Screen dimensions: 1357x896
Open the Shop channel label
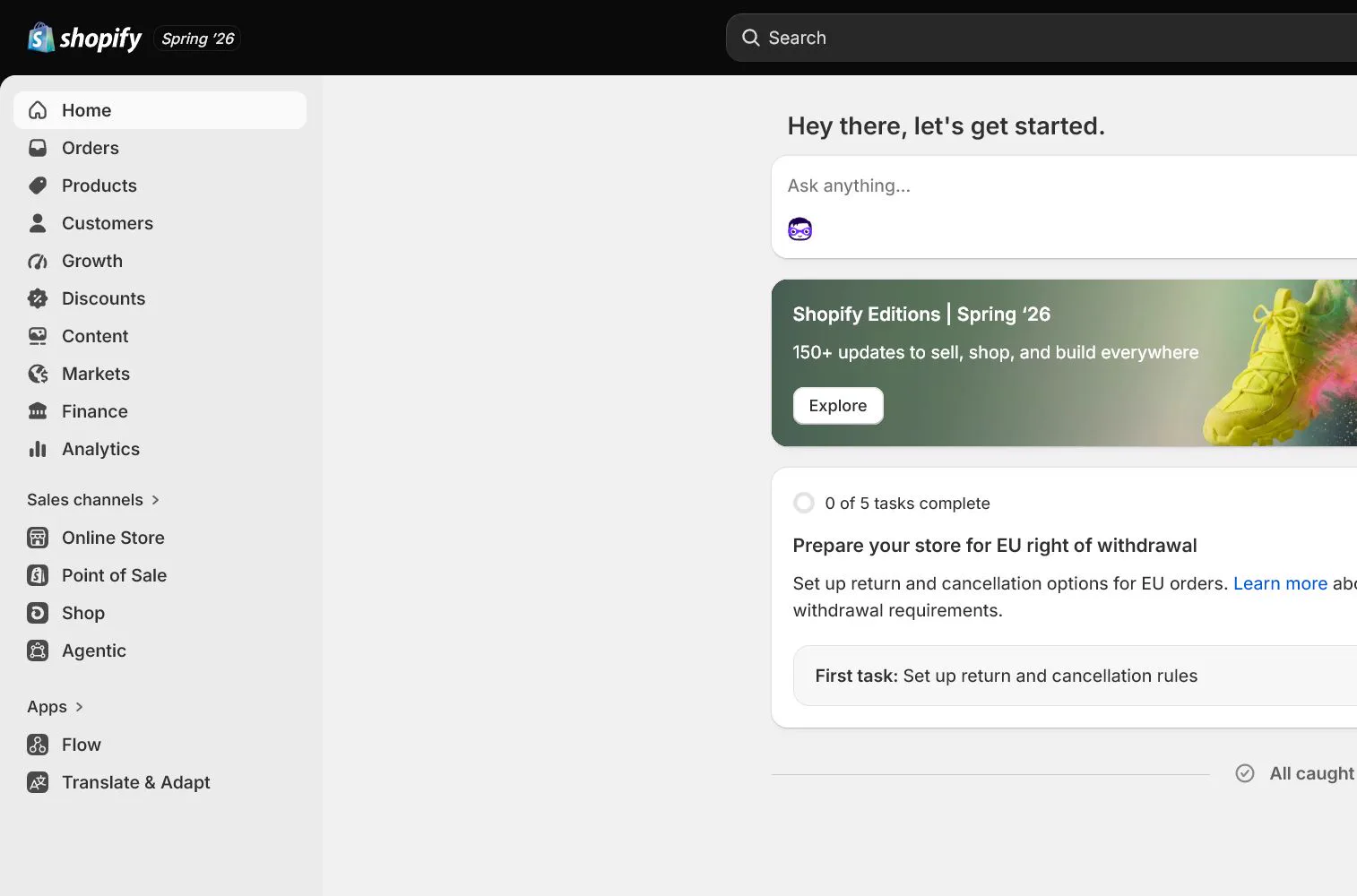[83, 613]
